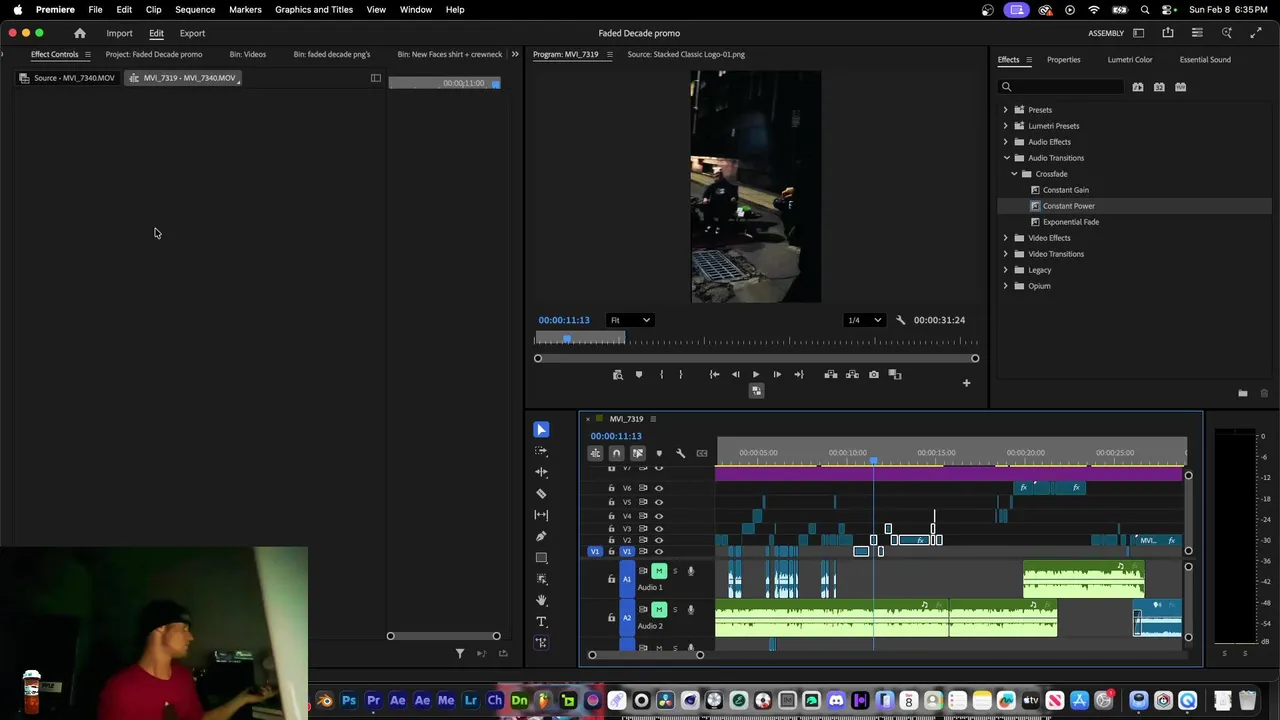Toggle Linked Selection in the timeline

coord(637,453)
